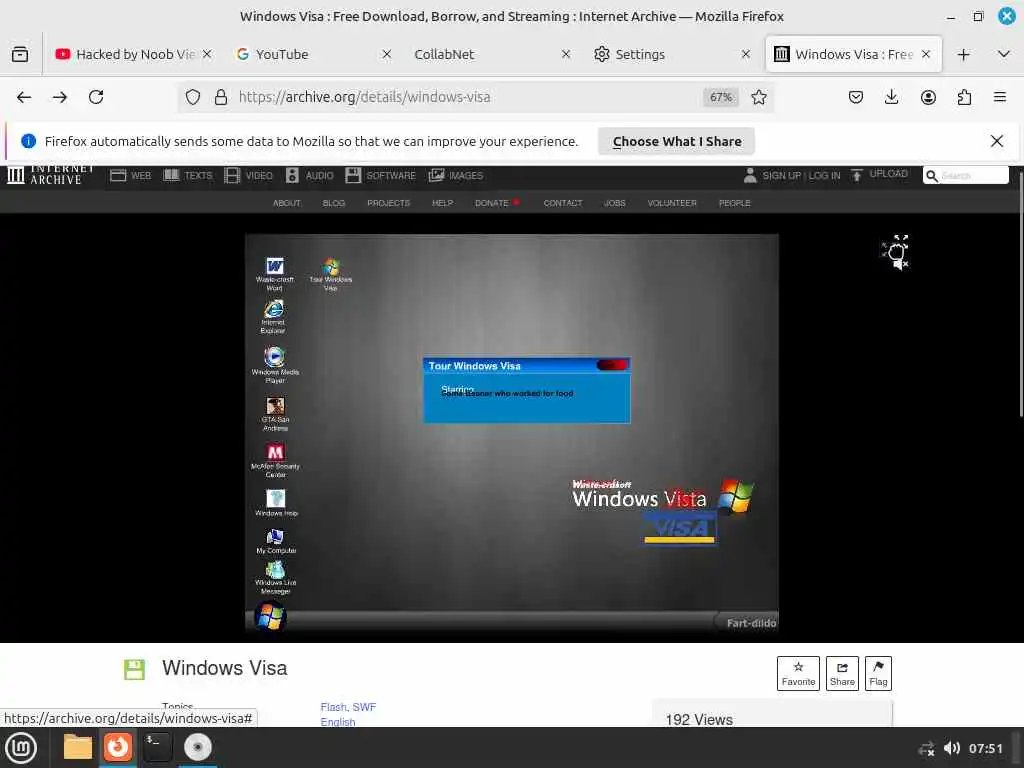Close the YouTube tab
This screenshot has height=768, width=1024.
(x=387, y=54)
